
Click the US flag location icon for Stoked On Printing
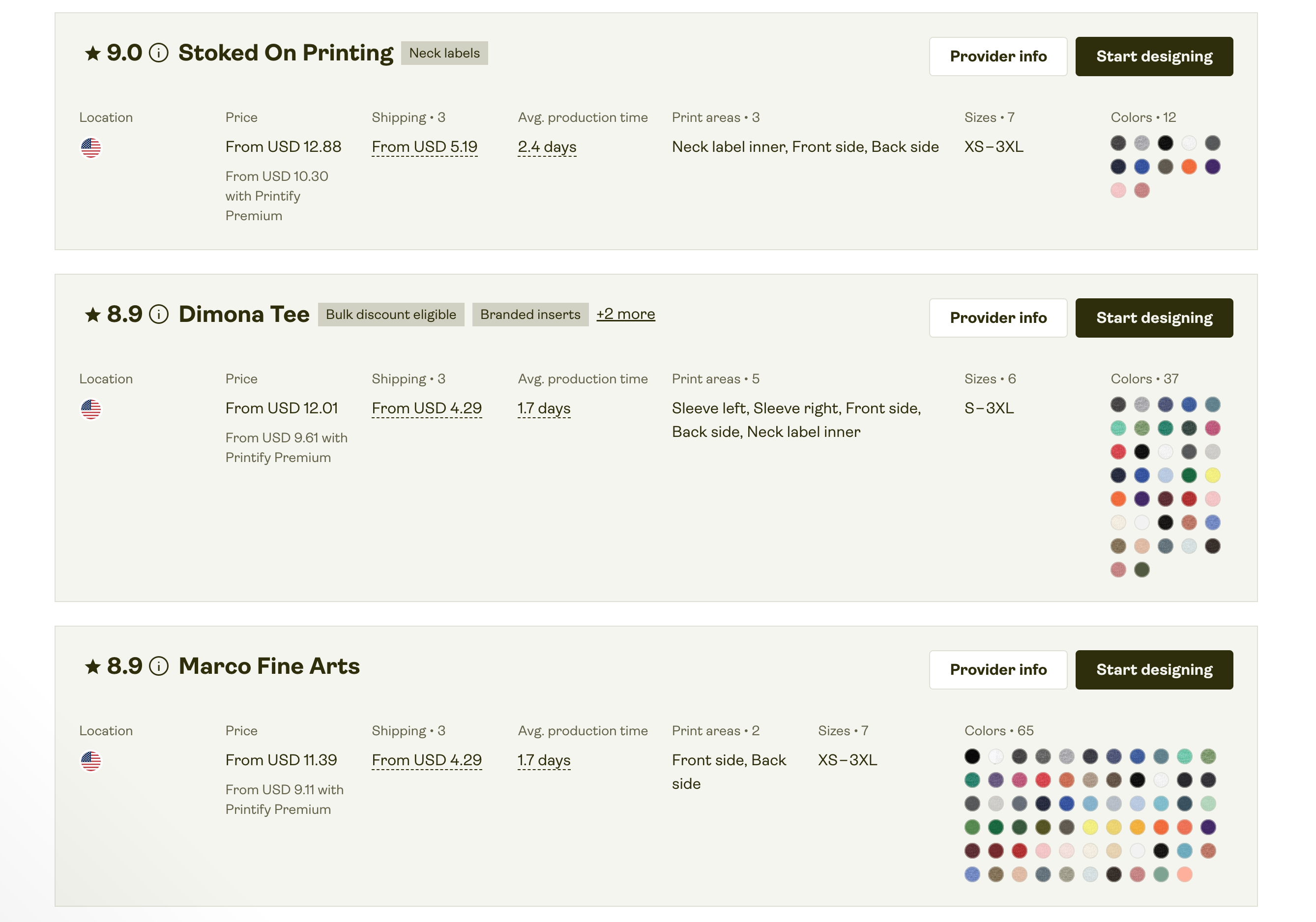90,148
